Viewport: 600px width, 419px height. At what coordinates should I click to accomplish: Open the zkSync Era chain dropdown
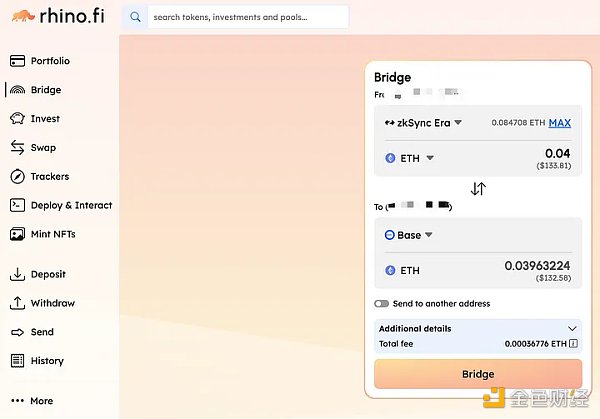point(423,123)
